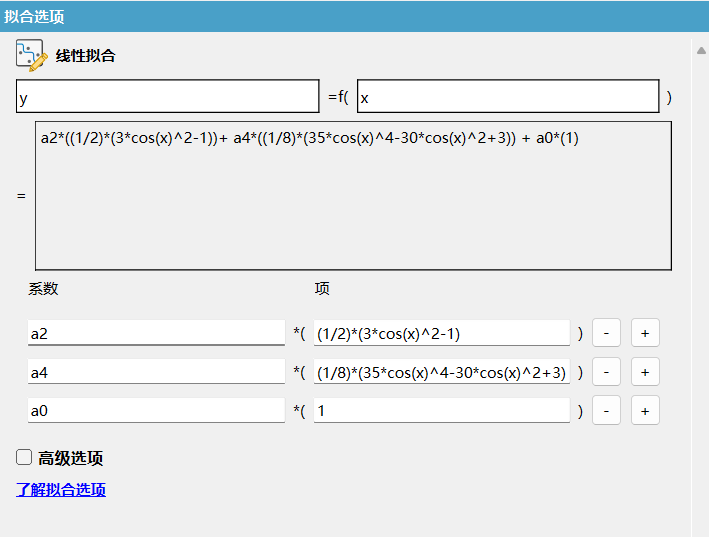Remove the a0 term with minus button

606,410
